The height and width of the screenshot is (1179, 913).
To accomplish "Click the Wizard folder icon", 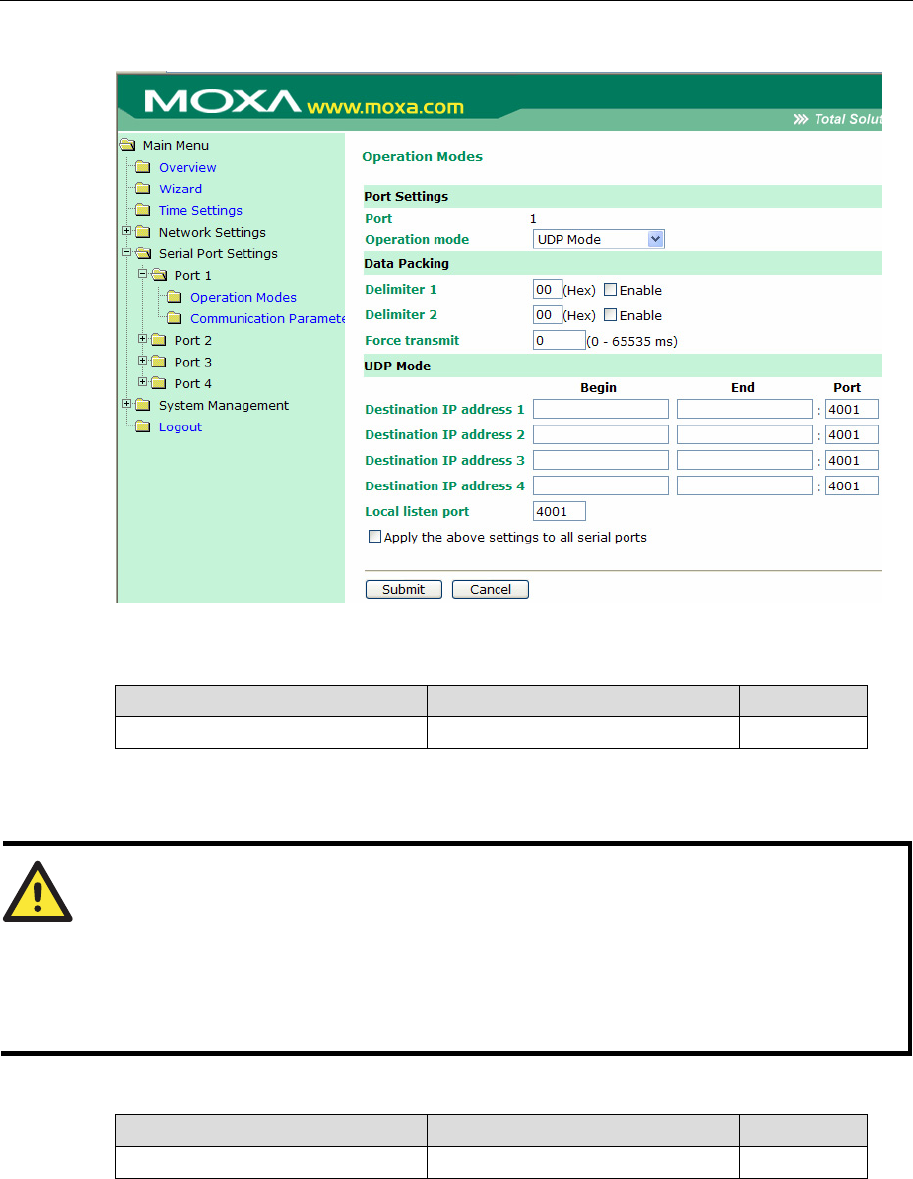I will pyautogui.click(x=142, y=189).
